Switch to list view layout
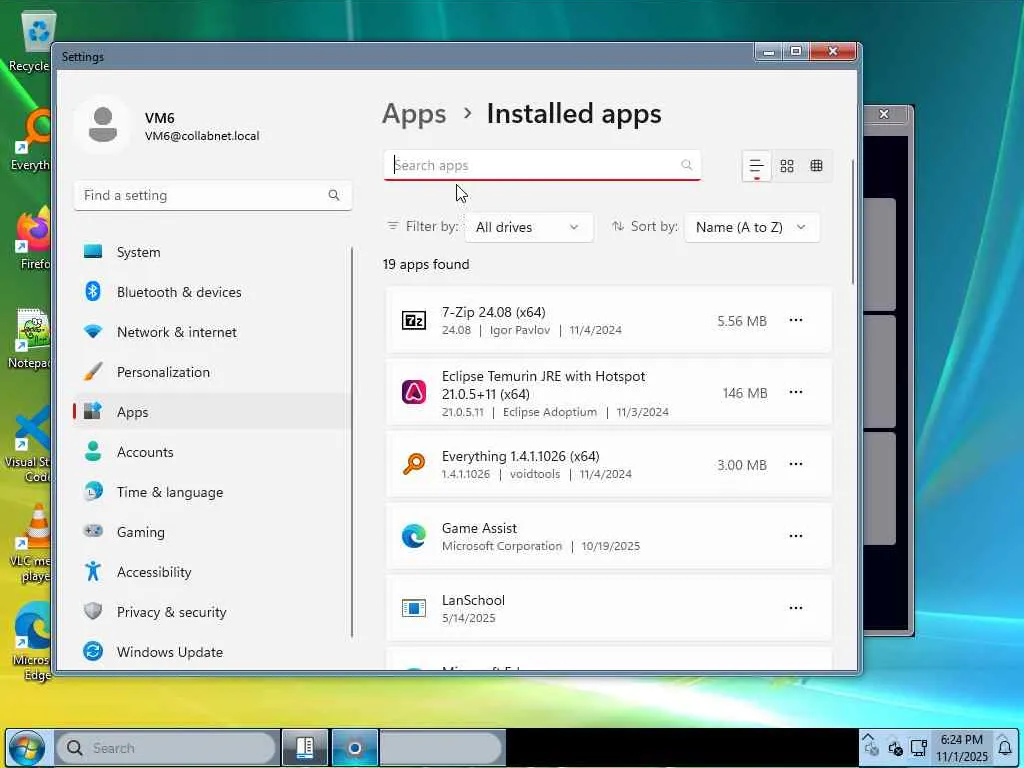The image size is (1024, 768). [x=756, y=166]
